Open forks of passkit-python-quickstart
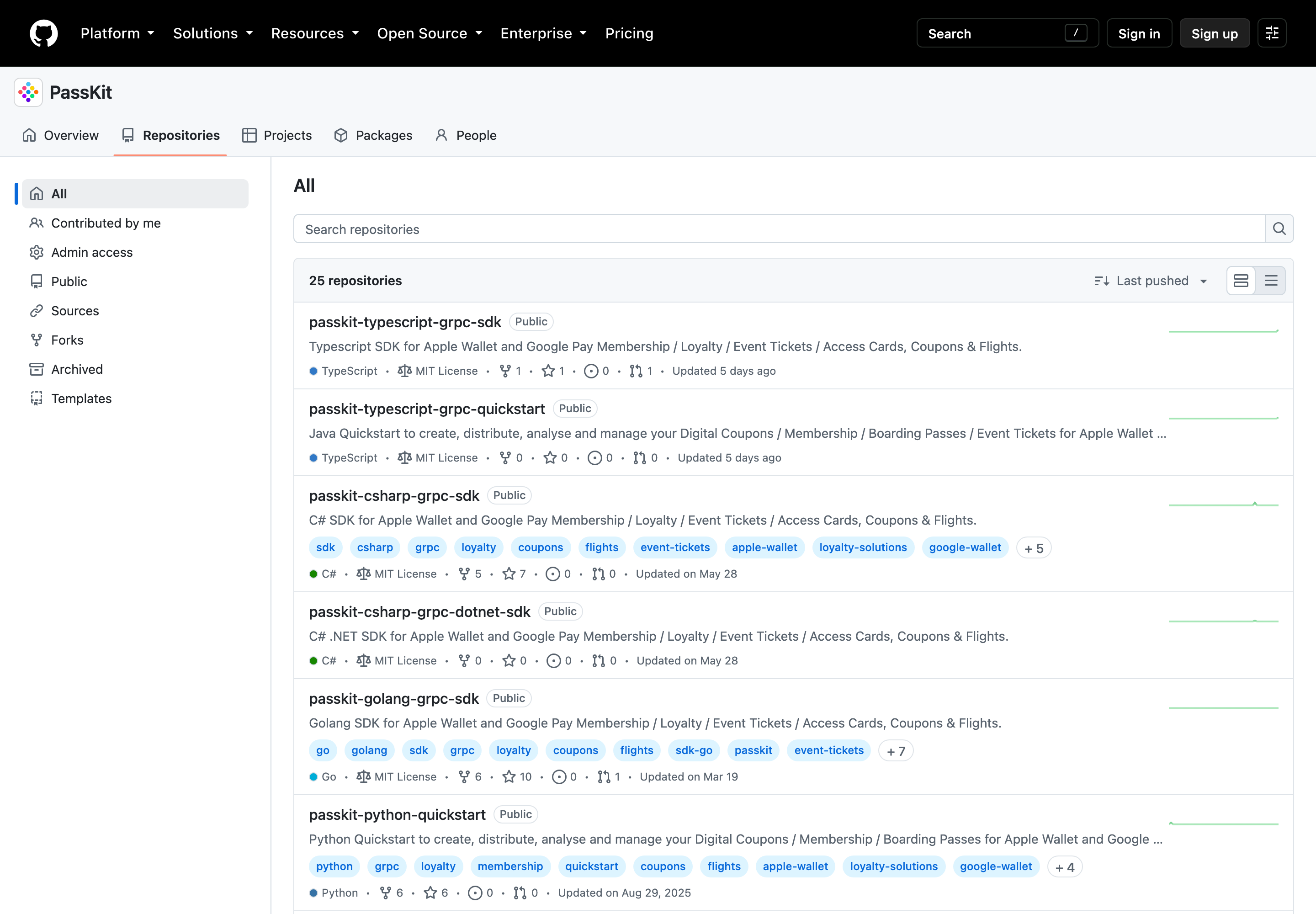Screen dimensions: 1316x914 (x=391, y=893)
